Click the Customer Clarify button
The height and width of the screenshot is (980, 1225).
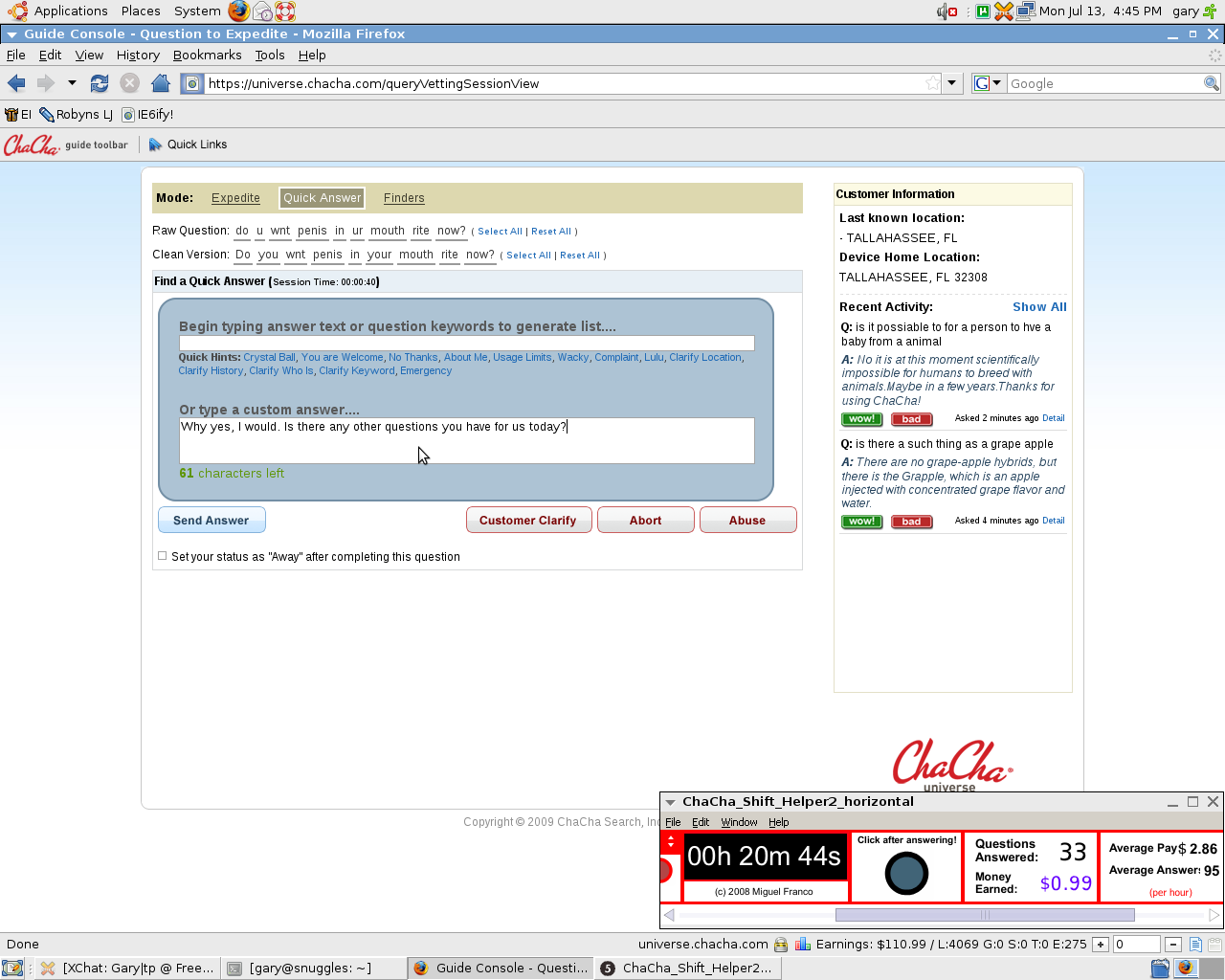pos(528,521)
